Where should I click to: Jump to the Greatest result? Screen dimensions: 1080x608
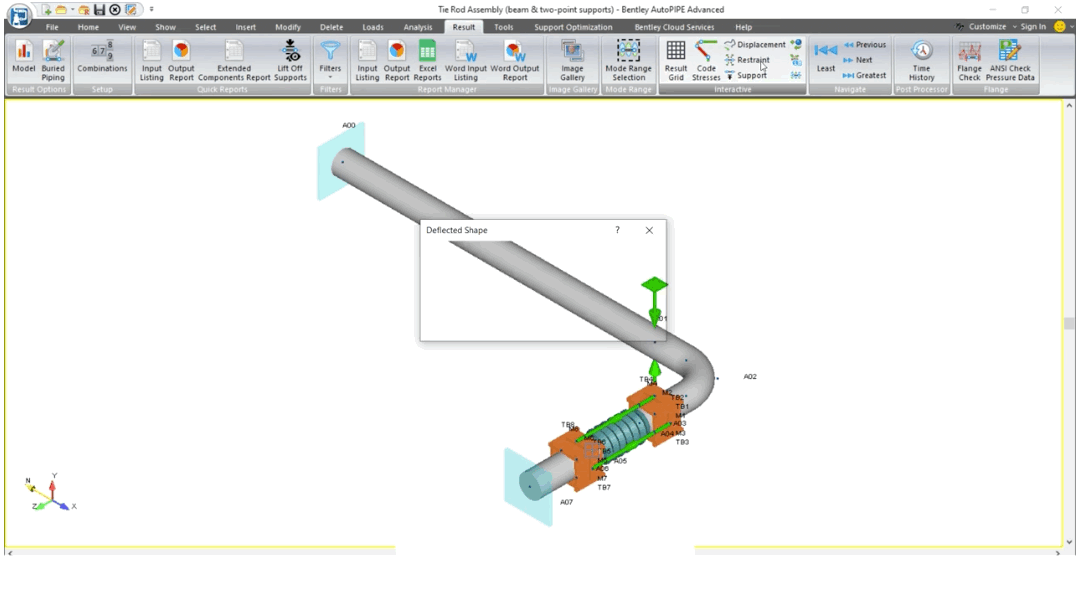click(x=865, y=75)
